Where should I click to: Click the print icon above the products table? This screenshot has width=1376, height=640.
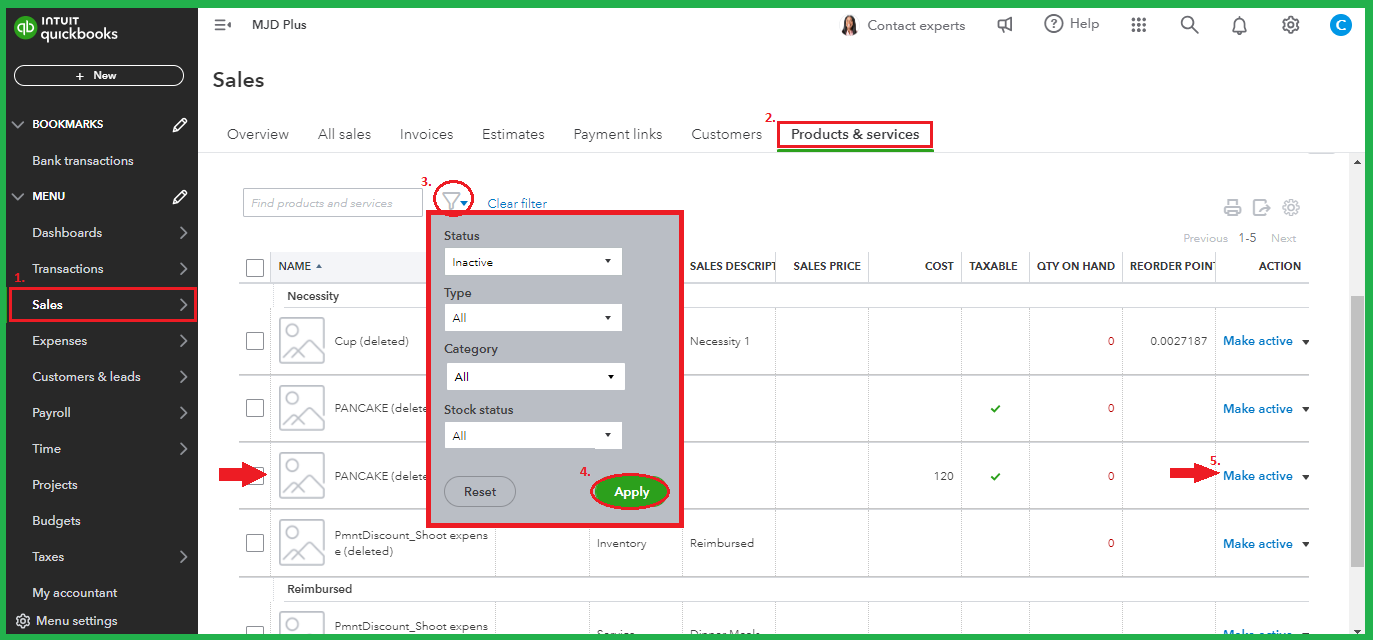(x=1232, y=207)
